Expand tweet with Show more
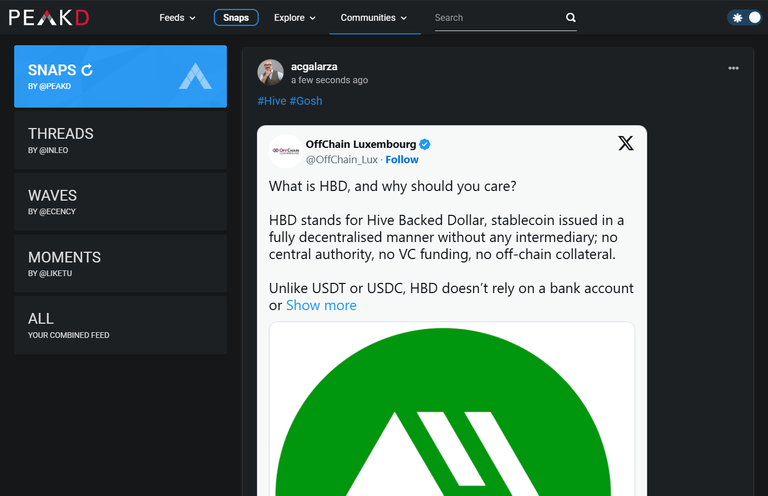The height and width of the screenshot is (496, 768). point(321,306)
